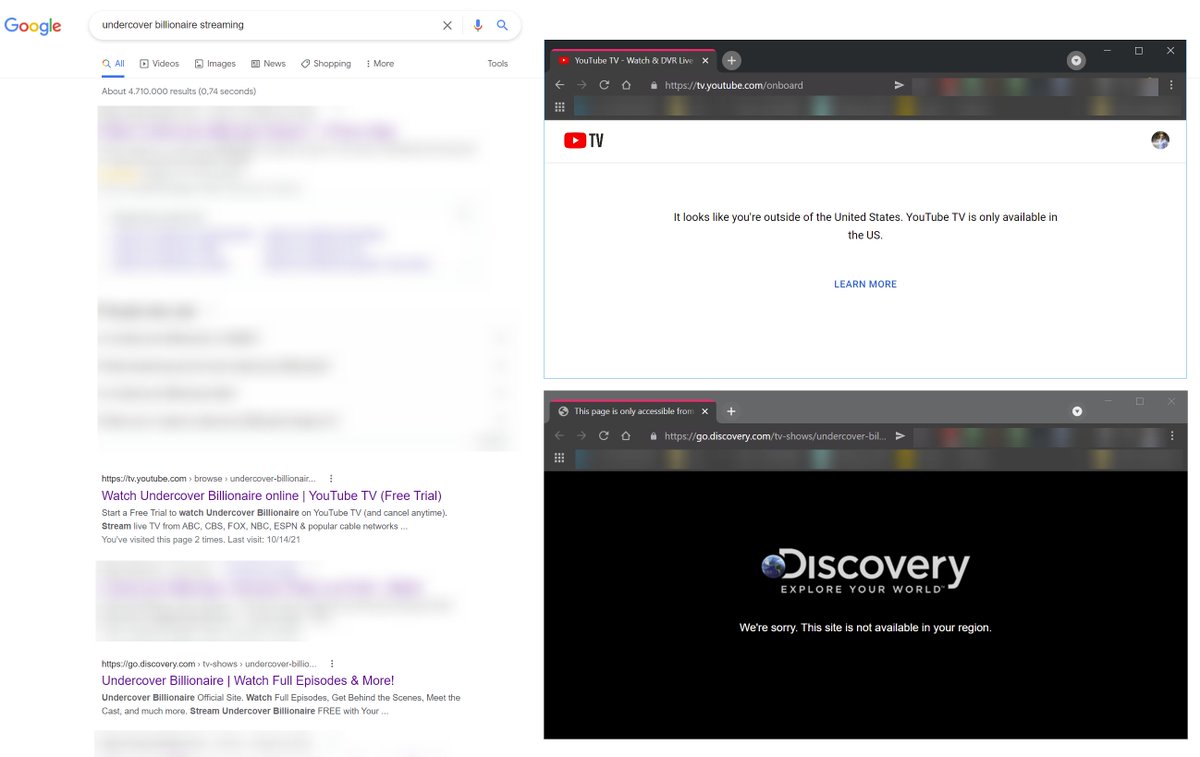Open the options menu beside go.discovery.com result
Viewport: 1200px width, 757px height.
[331, 664]
